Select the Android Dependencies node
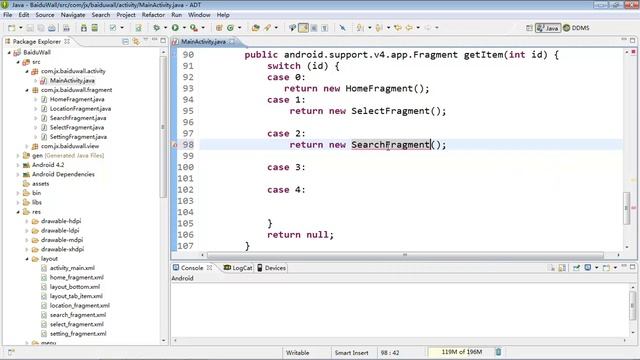This screenshot has width=640, height=360. click(x=63, y=174)
